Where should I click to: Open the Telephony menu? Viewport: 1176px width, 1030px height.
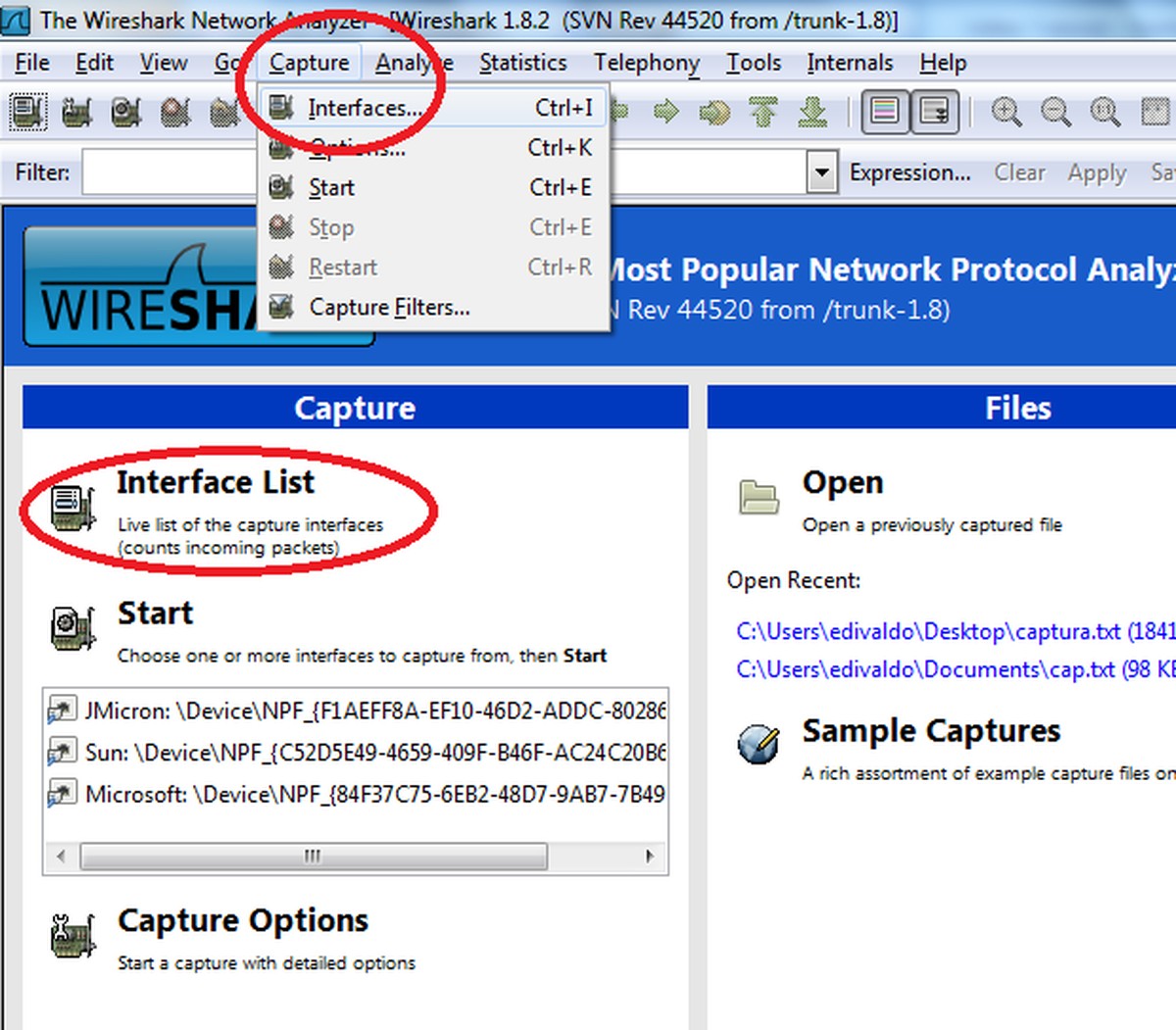tap(647, 63)
